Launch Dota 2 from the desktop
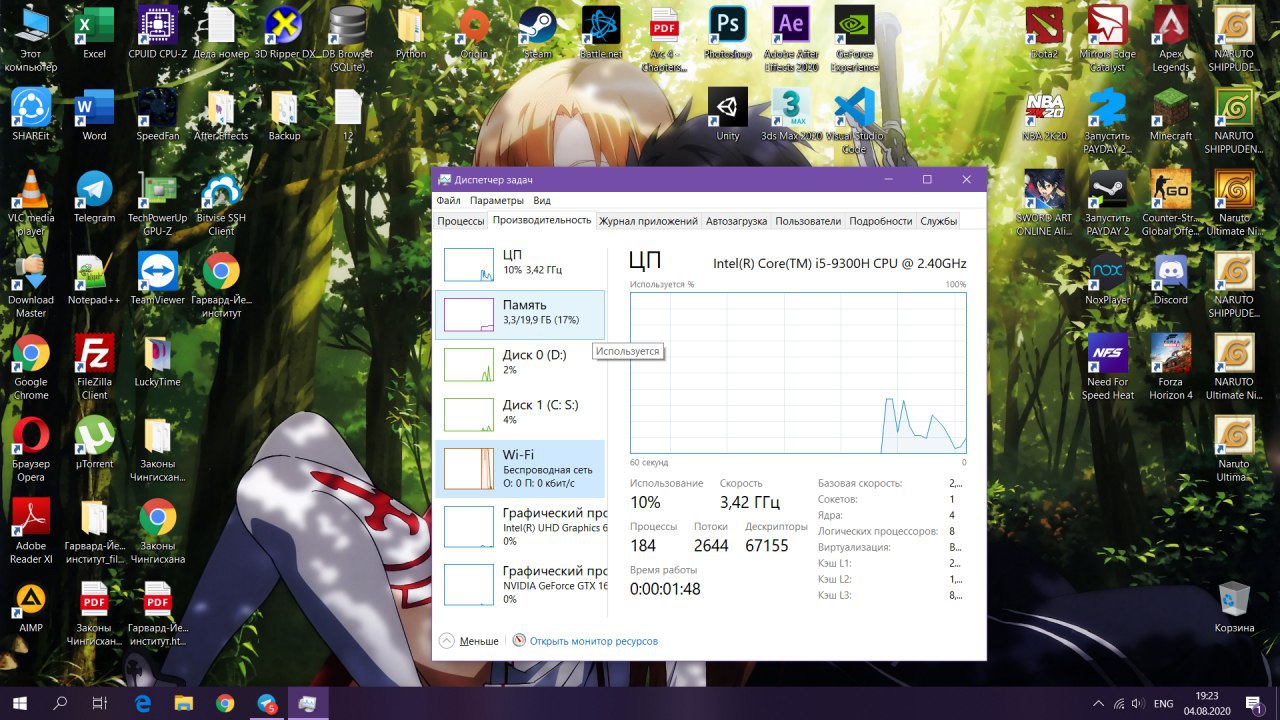The height and width of the screenshot is (720, 1280). click(1044, 32)
